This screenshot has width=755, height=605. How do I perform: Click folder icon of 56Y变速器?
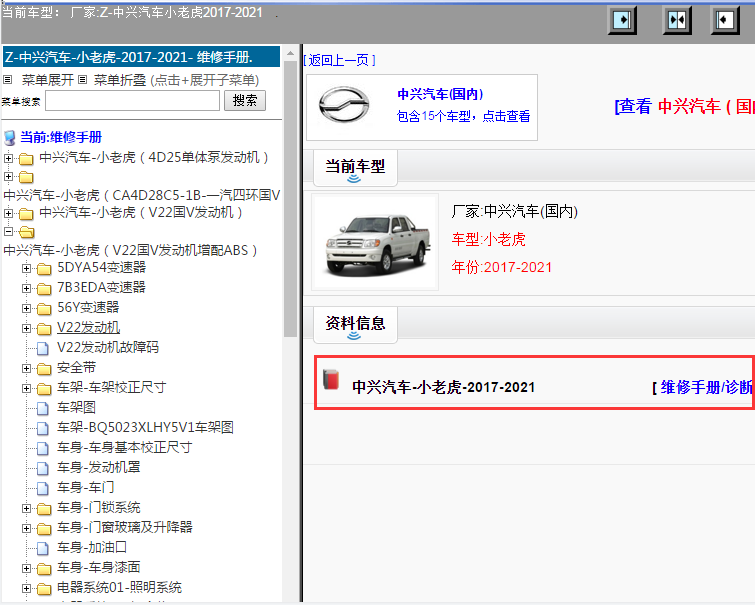pyautogui.click(x=44, y=309)
